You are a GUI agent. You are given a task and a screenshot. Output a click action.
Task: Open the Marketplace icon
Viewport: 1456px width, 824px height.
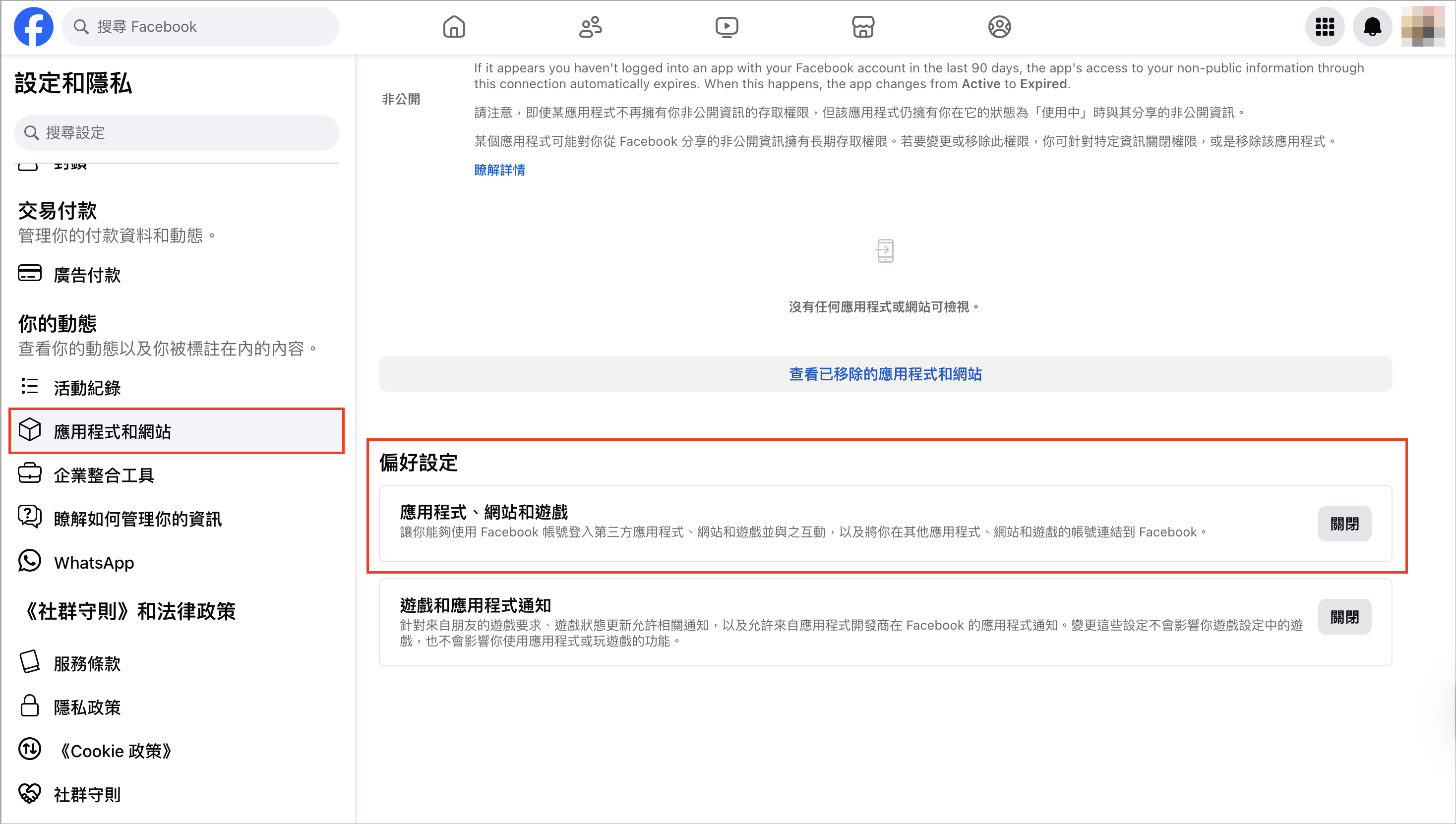(x=863, y=27)
